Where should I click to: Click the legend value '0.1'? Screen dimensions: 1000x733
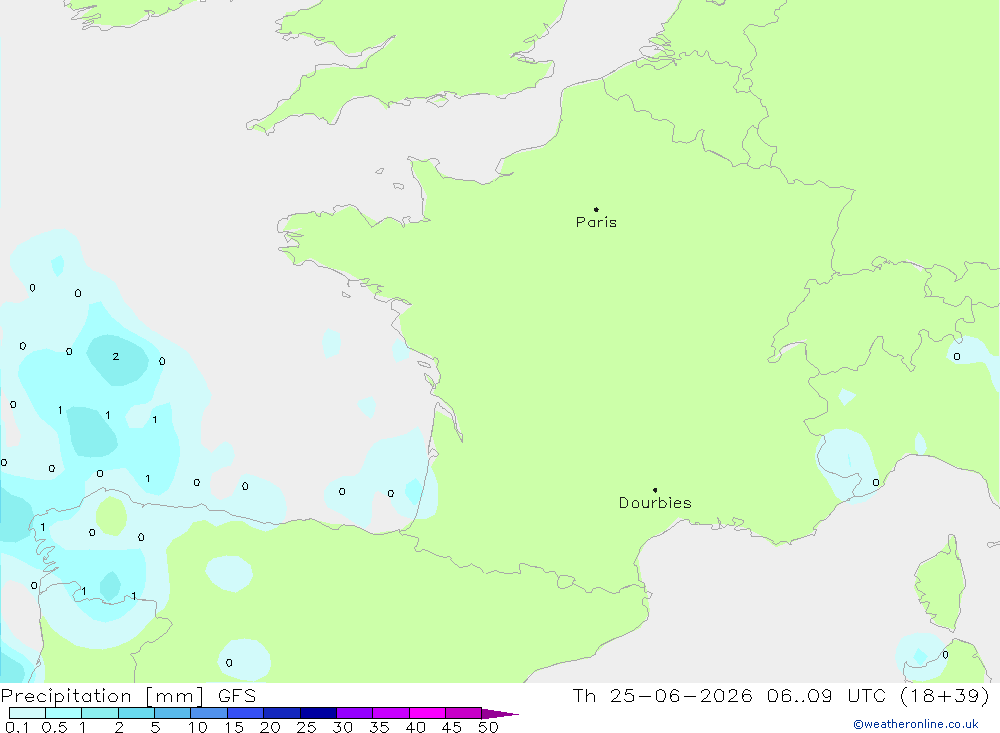coord(17,727)
